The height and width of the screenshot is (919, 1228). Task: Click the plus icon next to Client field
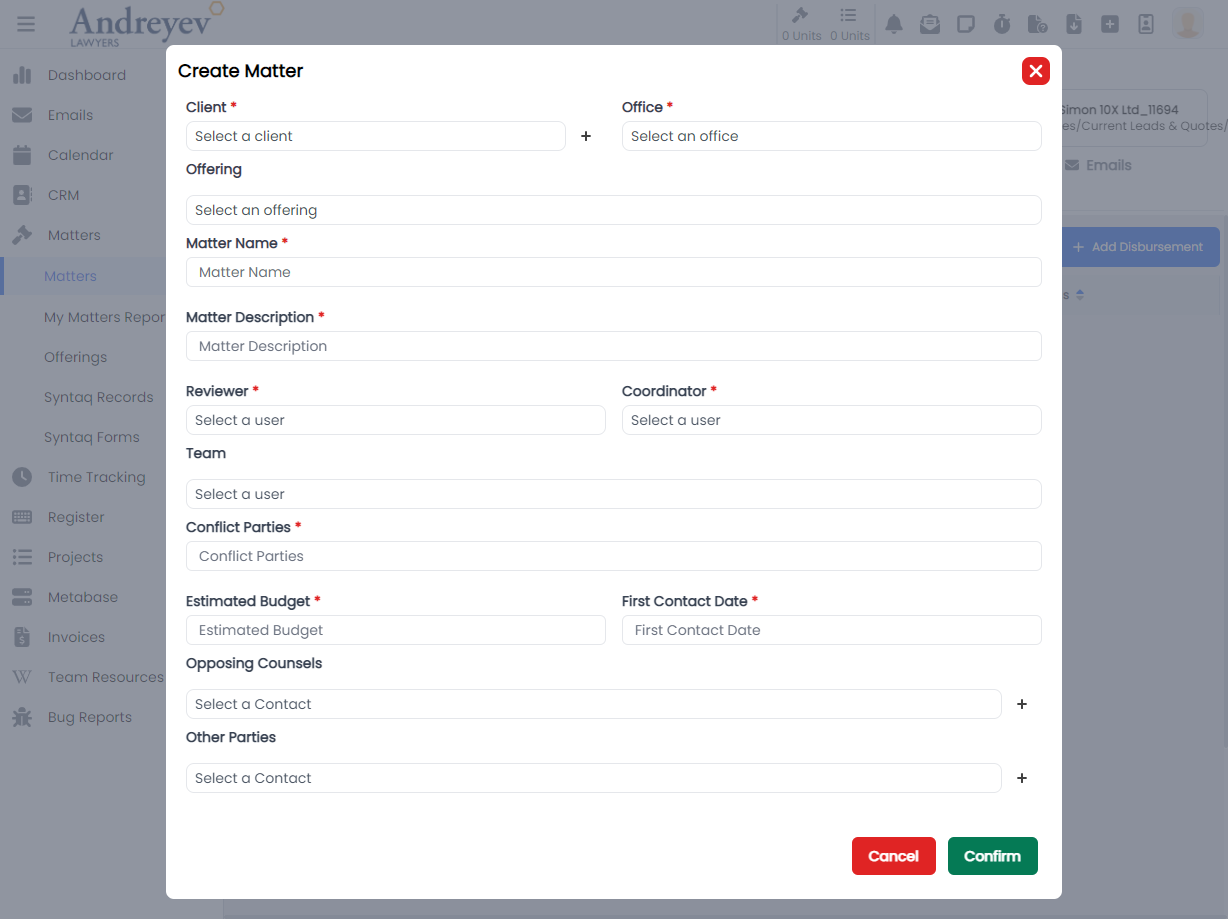click(586, 136)
